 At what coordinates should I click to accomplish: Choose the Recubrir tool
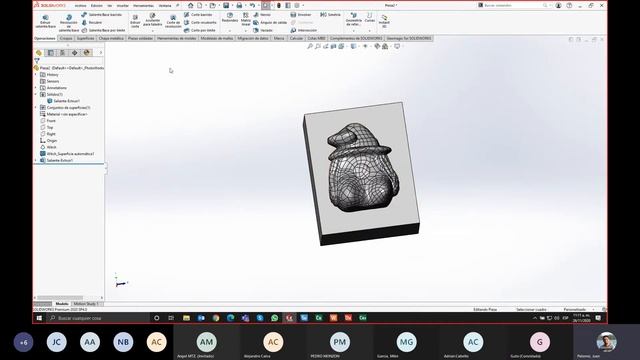(x=92, y=22)
